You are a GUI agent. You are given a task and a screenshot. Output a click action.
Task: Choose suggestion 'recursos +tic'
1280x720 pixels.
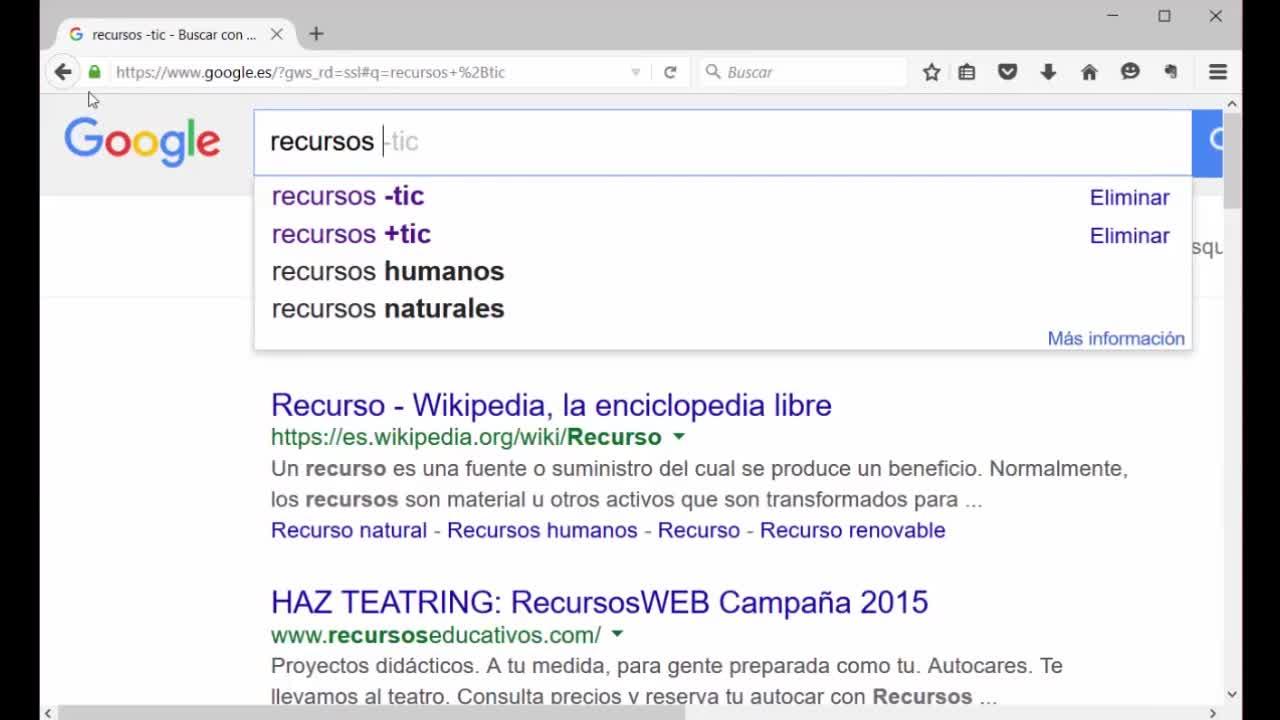click(351, 234)
